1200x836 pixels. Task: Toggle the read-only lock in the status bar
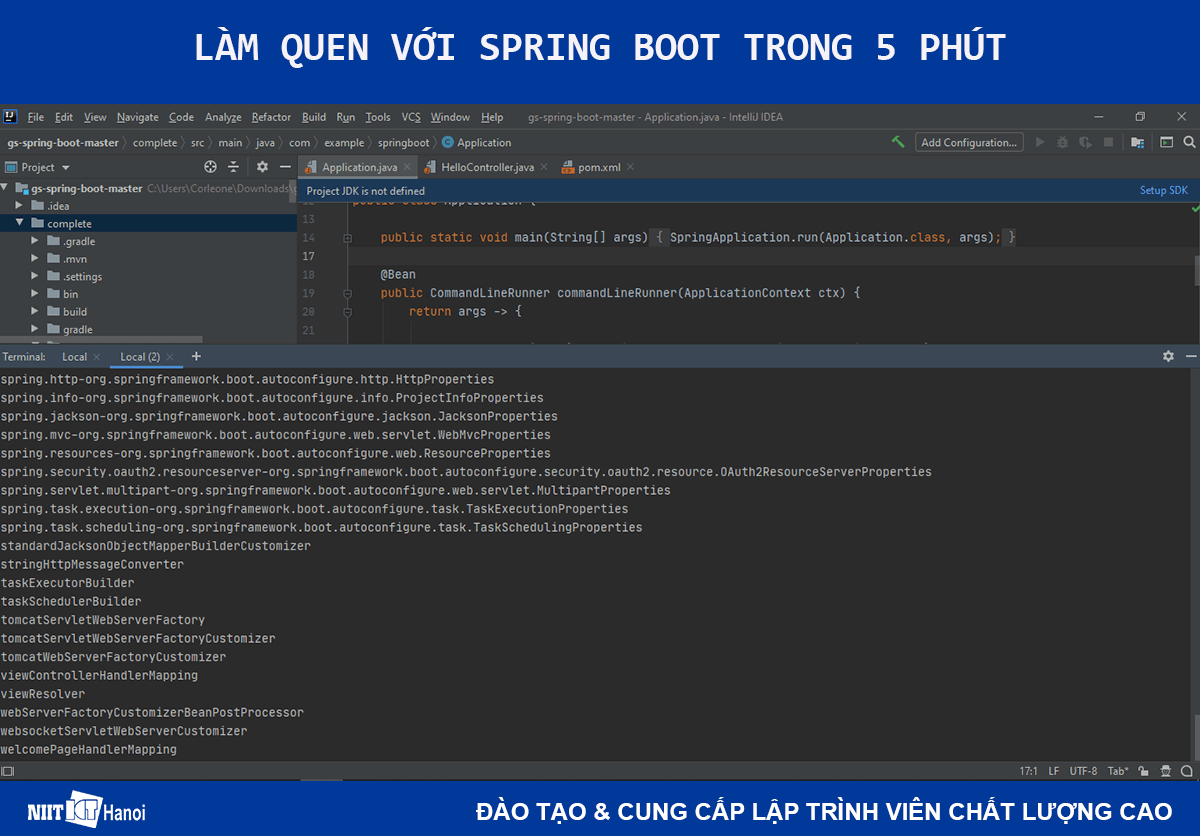pyautogui.click(x=1143, y=771)
